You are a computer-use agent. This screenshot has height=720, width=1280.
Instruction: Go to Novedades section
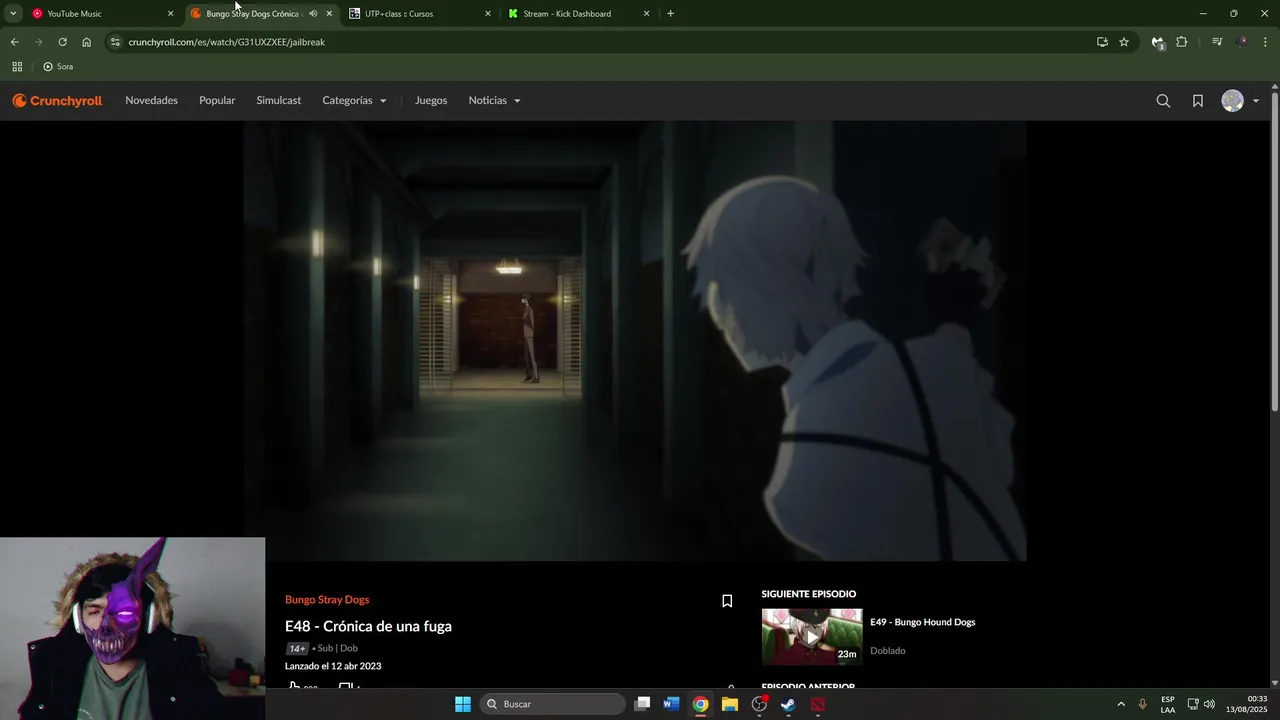pos(151,100)
